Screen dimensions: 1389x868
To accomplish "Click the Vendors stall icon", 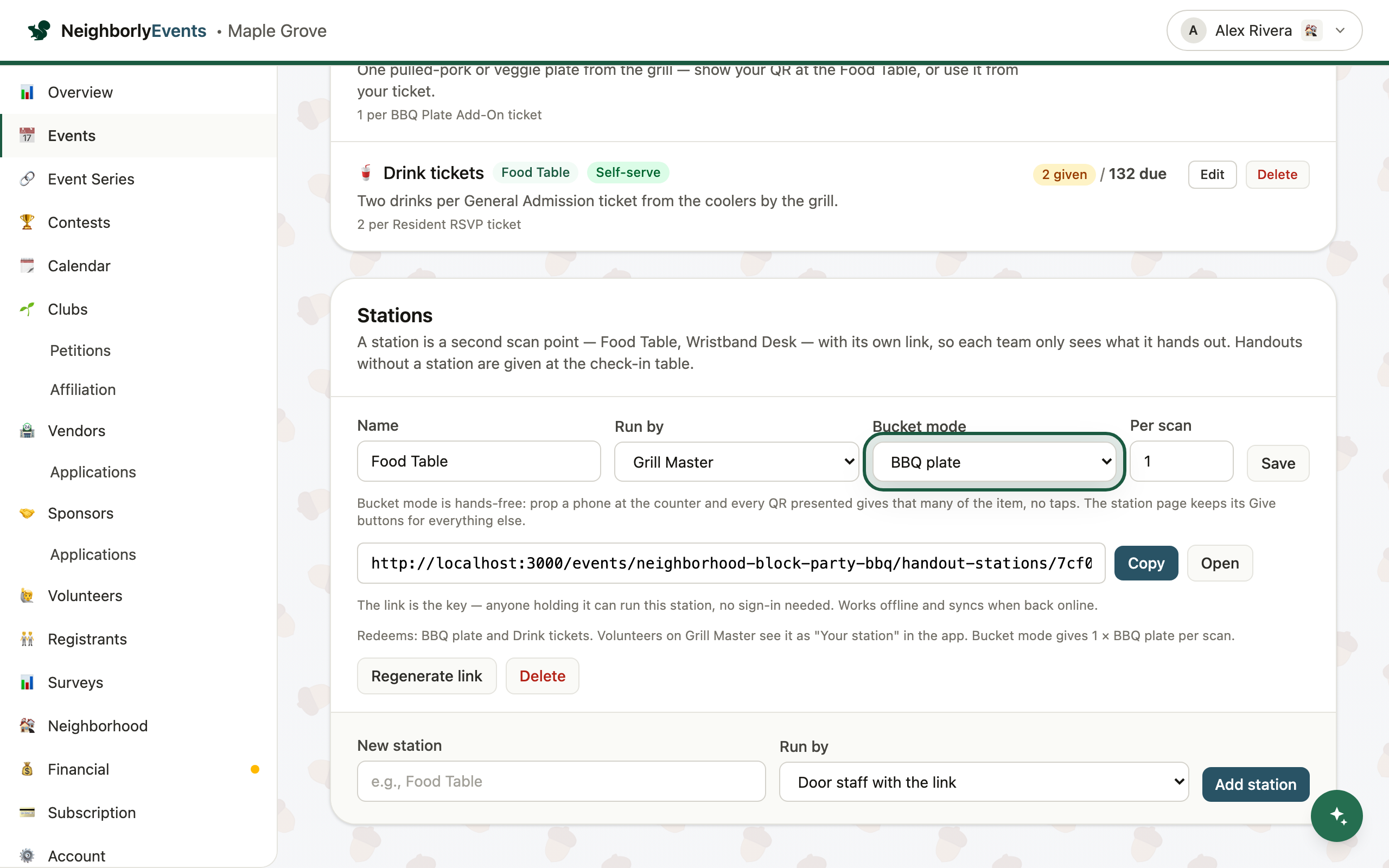I will (x=27, y=431).
